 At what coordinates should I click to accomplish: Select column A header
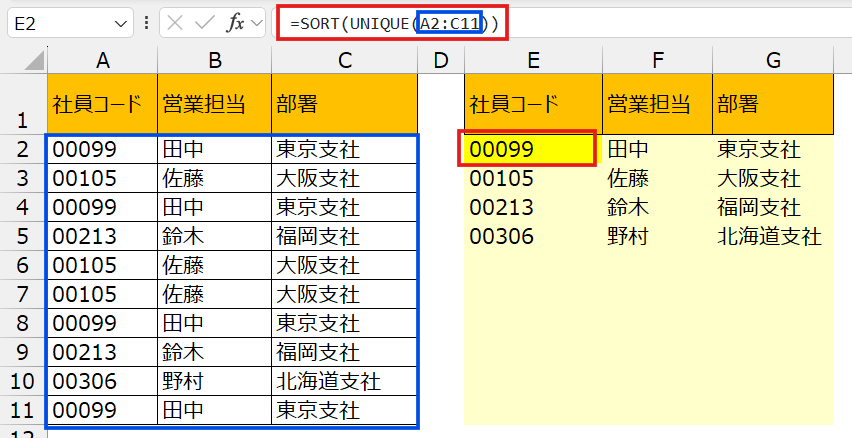[x=101, y=61]
